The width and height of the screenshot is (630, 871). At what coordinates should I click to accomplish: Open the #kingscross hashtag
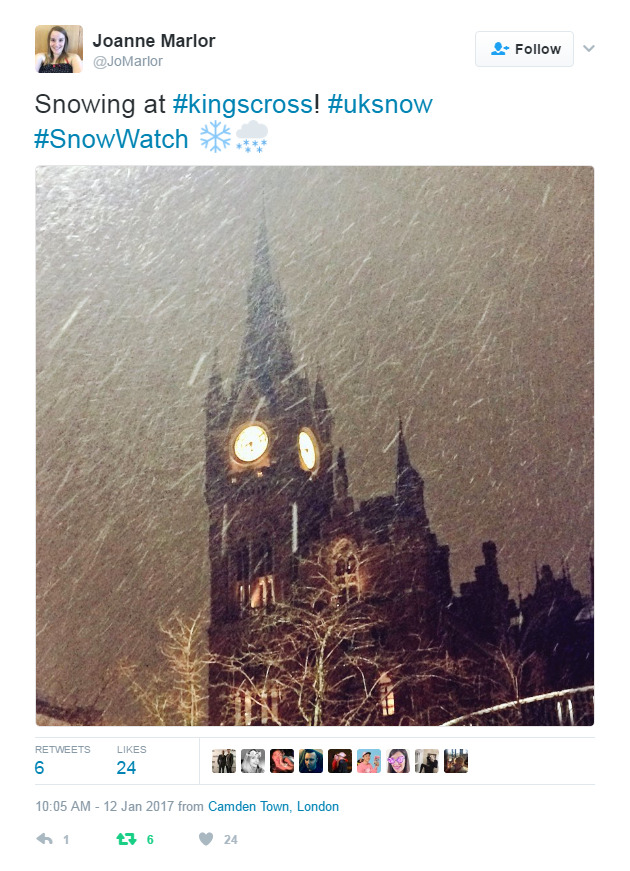tap(243, 104)
